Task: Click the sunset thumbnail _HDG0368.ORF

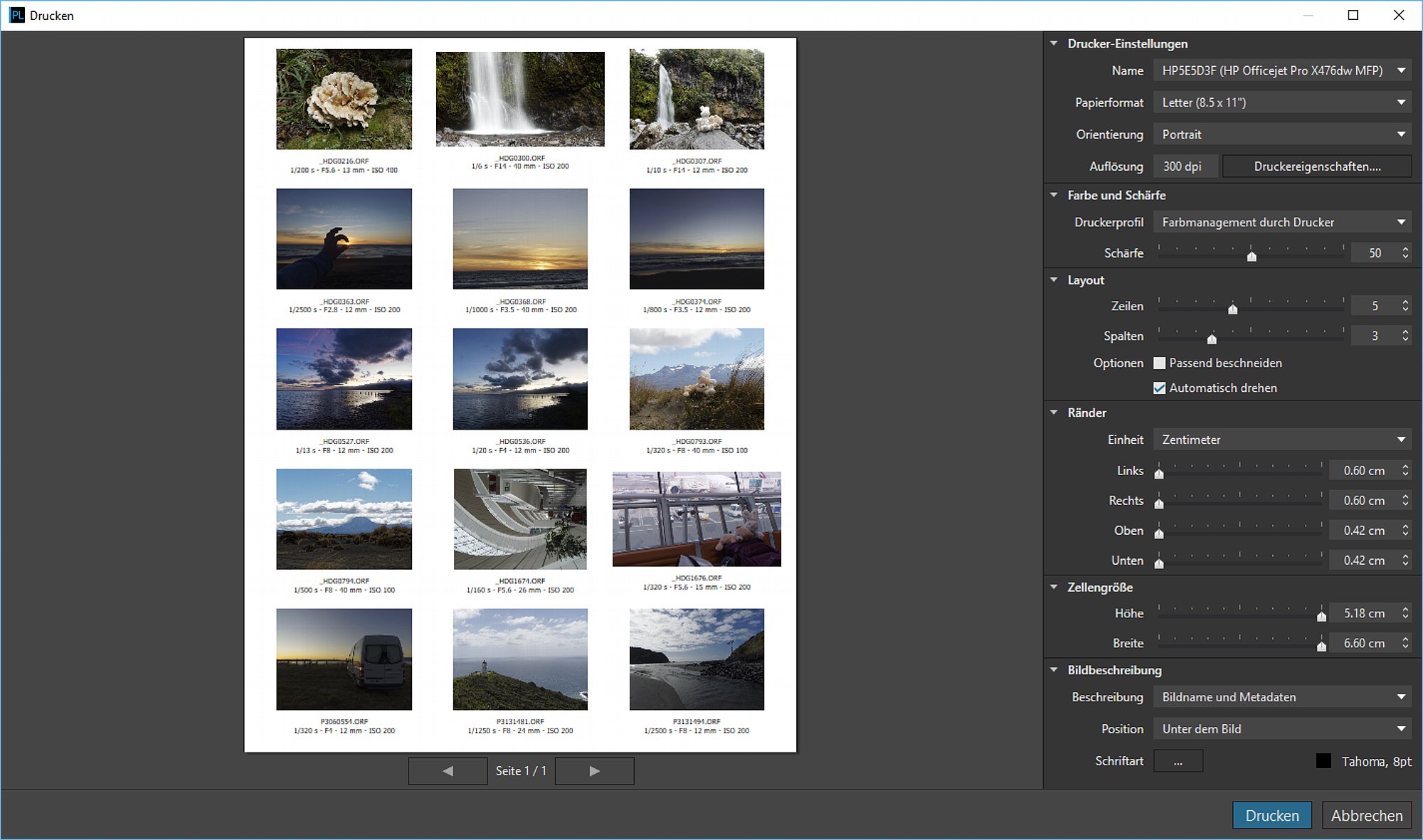Action: tap(520, 239)
